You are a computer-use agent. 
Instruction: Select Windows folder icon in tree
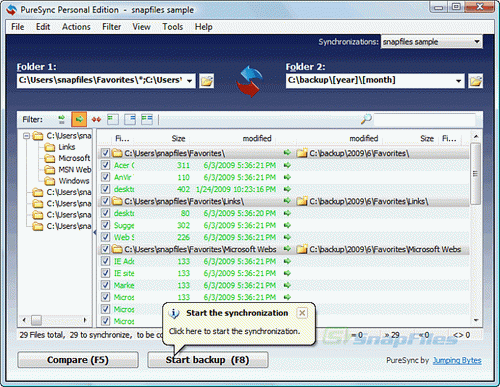tap(50, 181)
